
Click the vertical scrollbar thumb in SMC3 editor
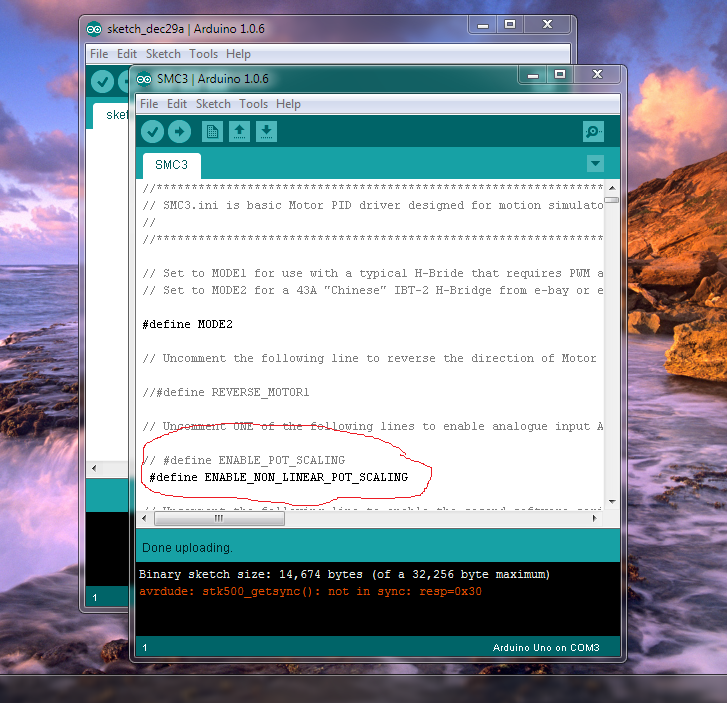pos(612,200)
